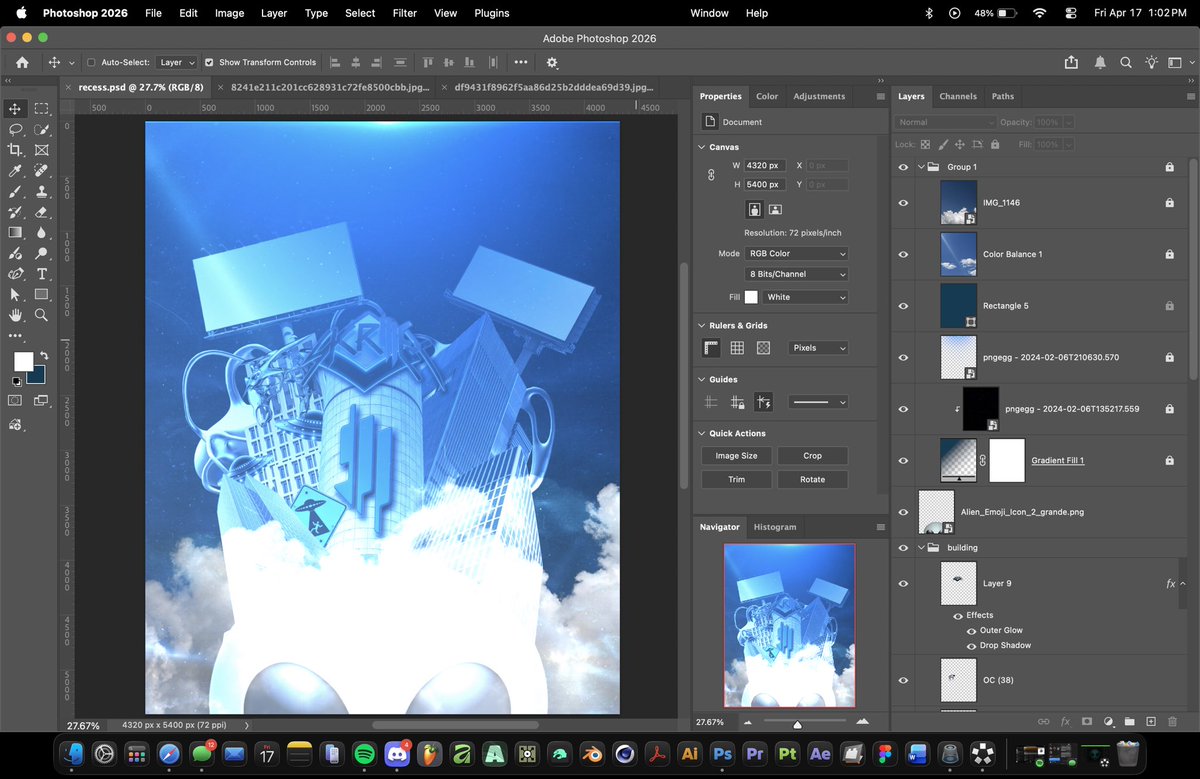Select the Rectangular Marquee tool
1200x779 pixels.
point(41,108)
